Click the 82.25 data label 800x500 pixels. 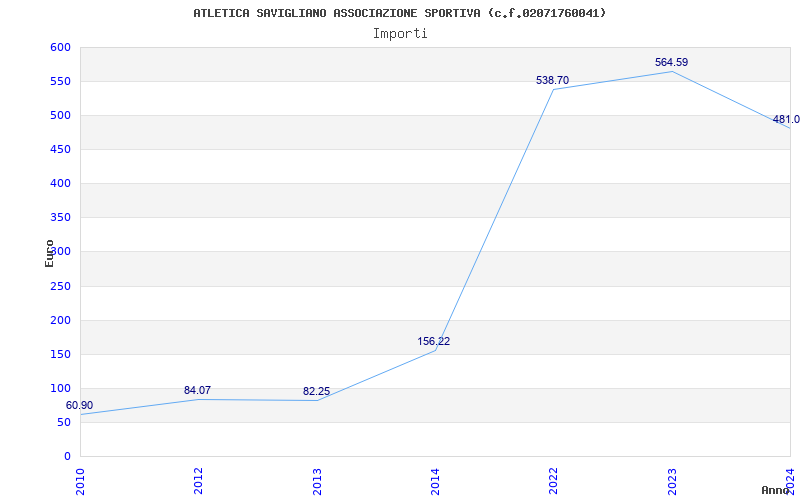[x=316, y=391]
